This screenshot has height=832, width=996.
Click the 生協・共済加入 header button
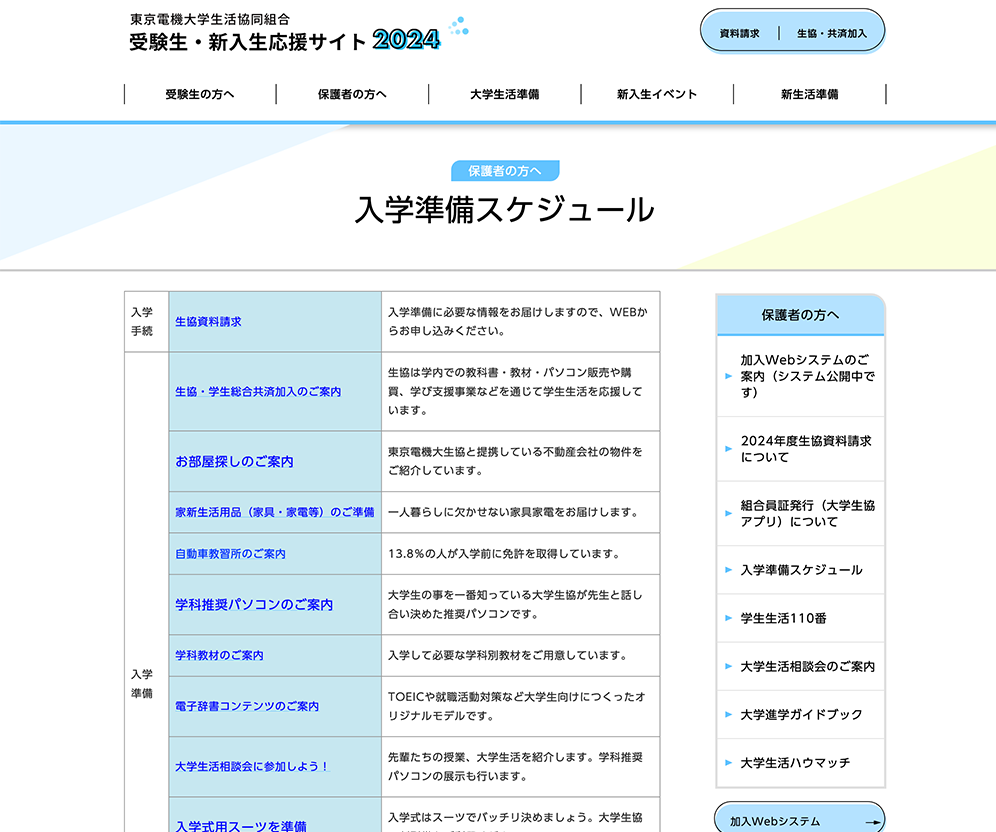(x=831, y=34)
